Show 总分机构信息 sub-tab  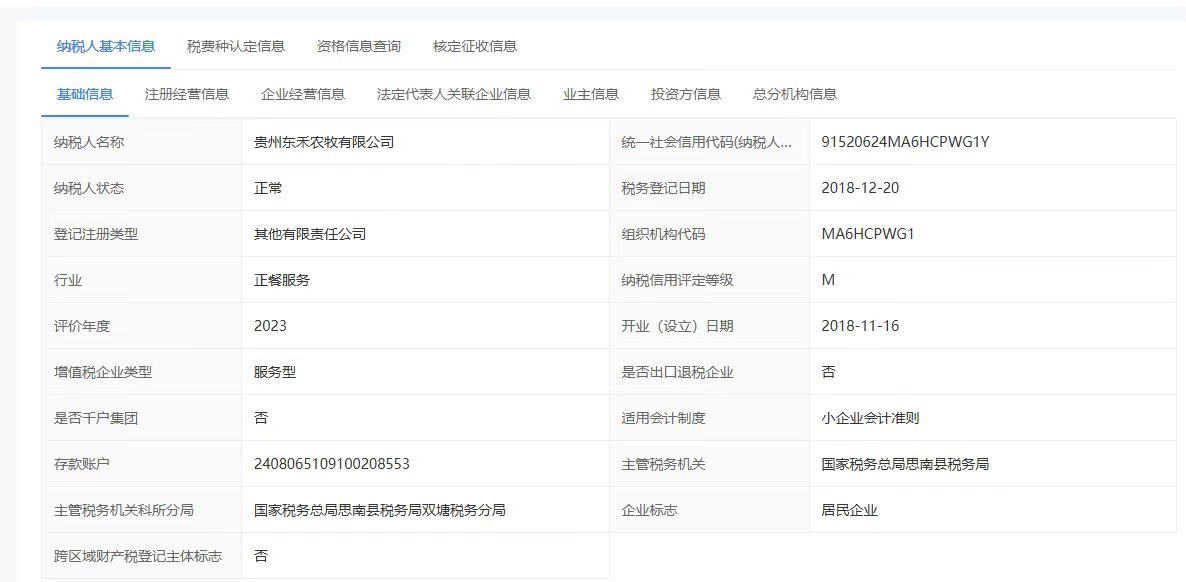coord(795,94)
